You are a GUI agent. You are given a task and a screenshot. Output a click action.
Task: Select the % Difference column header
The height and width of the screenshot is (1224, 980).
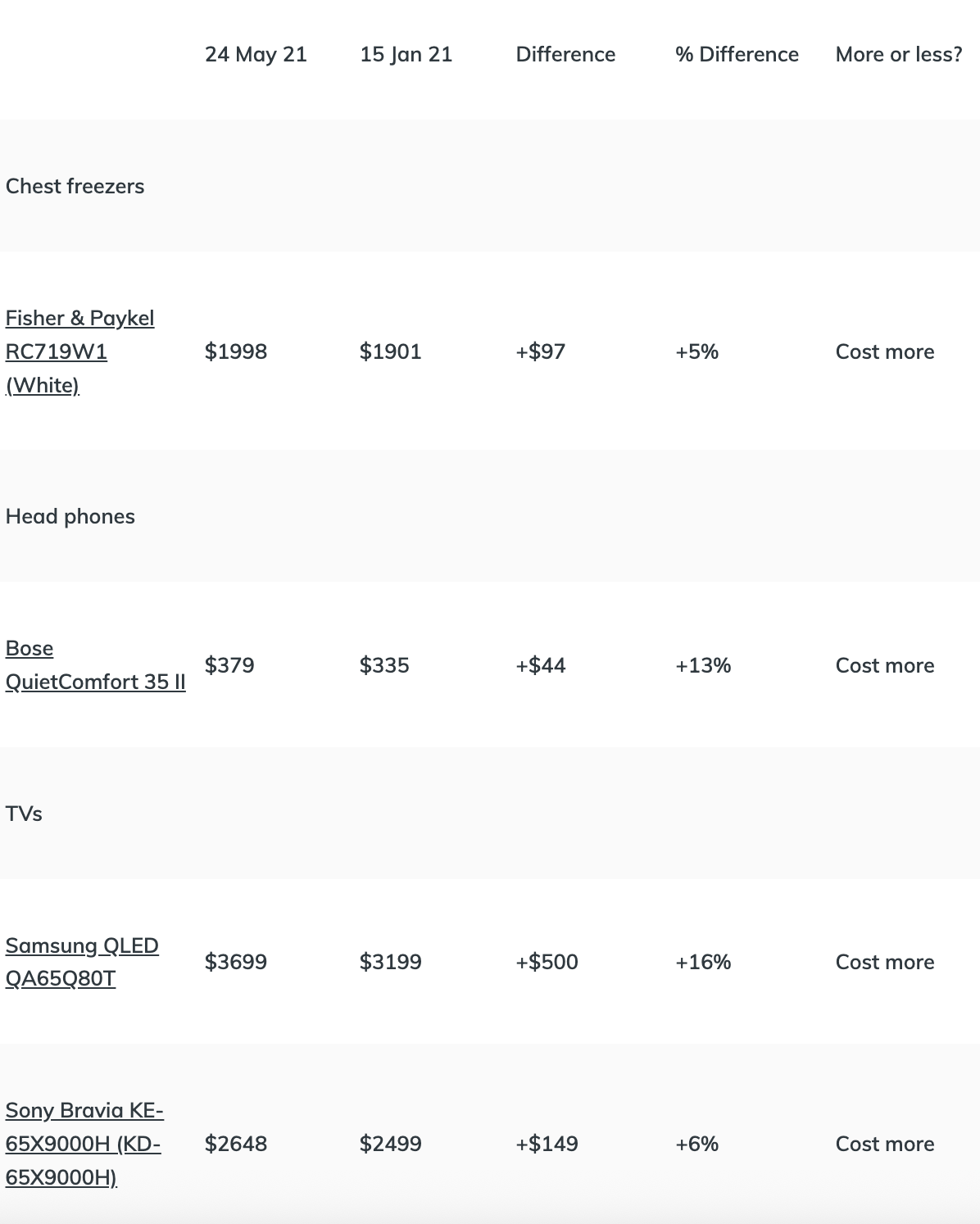737,54
